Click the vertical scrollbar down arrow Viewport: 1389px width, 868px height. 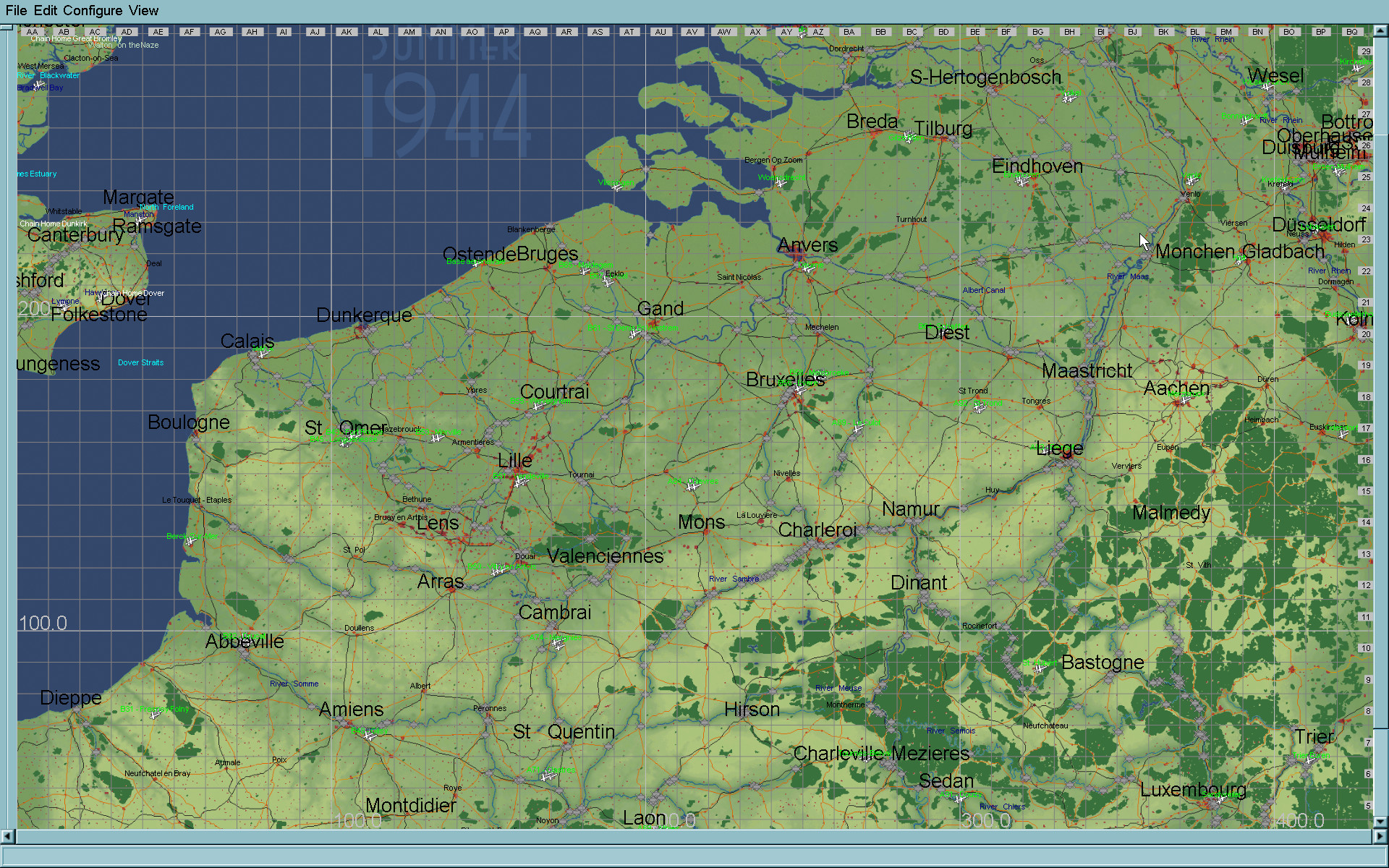click(1380, 822)
